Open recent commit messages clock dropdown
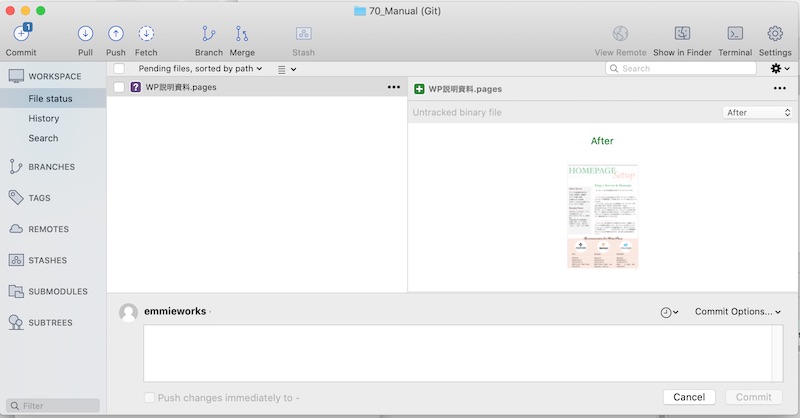 (669, 312)
